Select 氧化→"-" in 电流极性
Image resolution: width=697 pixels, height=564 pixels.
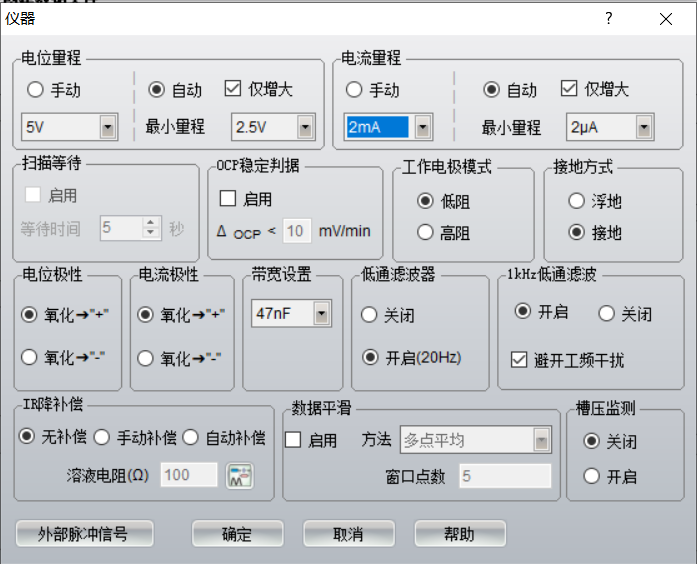click(145, 358)
